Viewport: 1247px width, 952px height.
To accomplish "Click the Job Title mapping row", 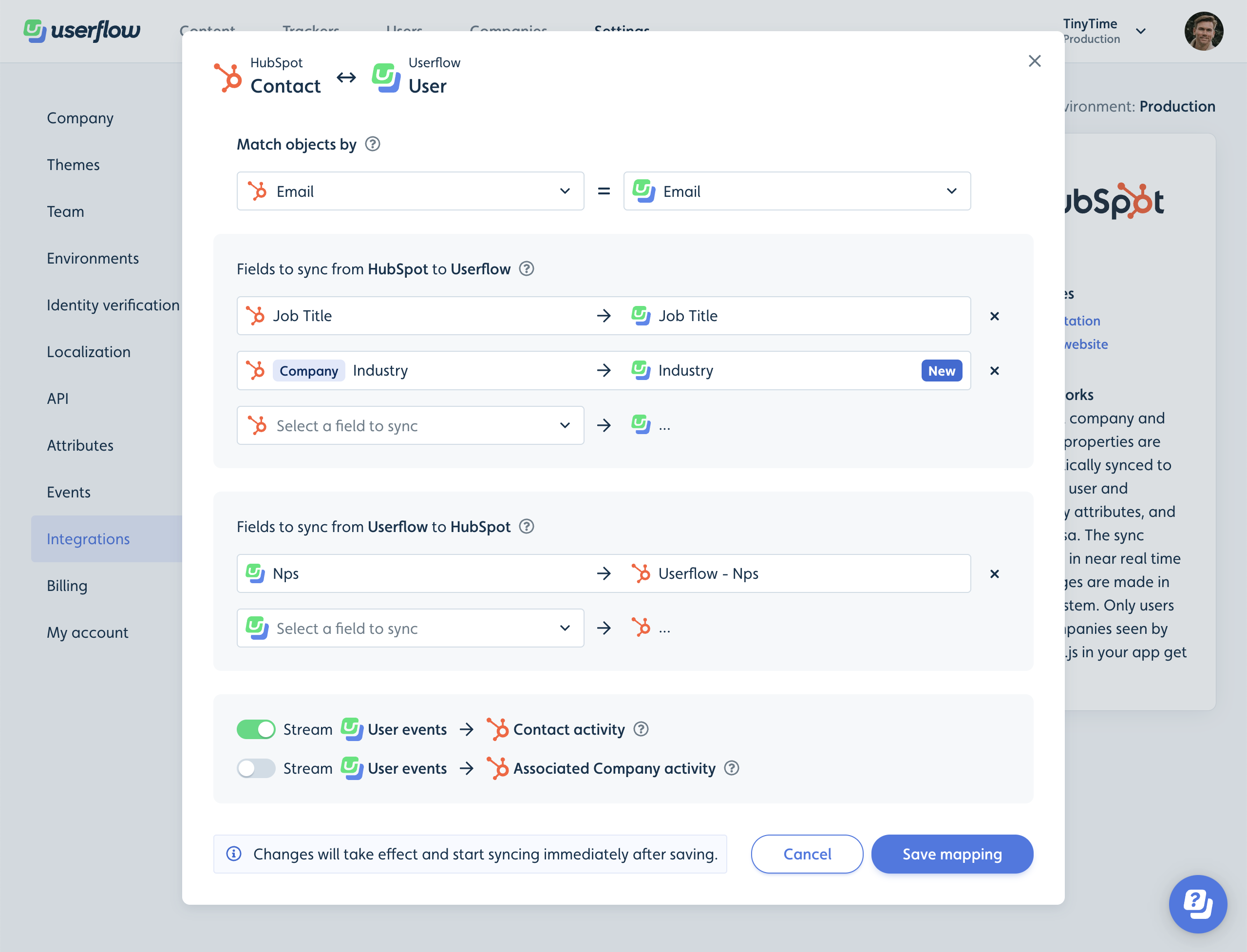I will 604,316.
